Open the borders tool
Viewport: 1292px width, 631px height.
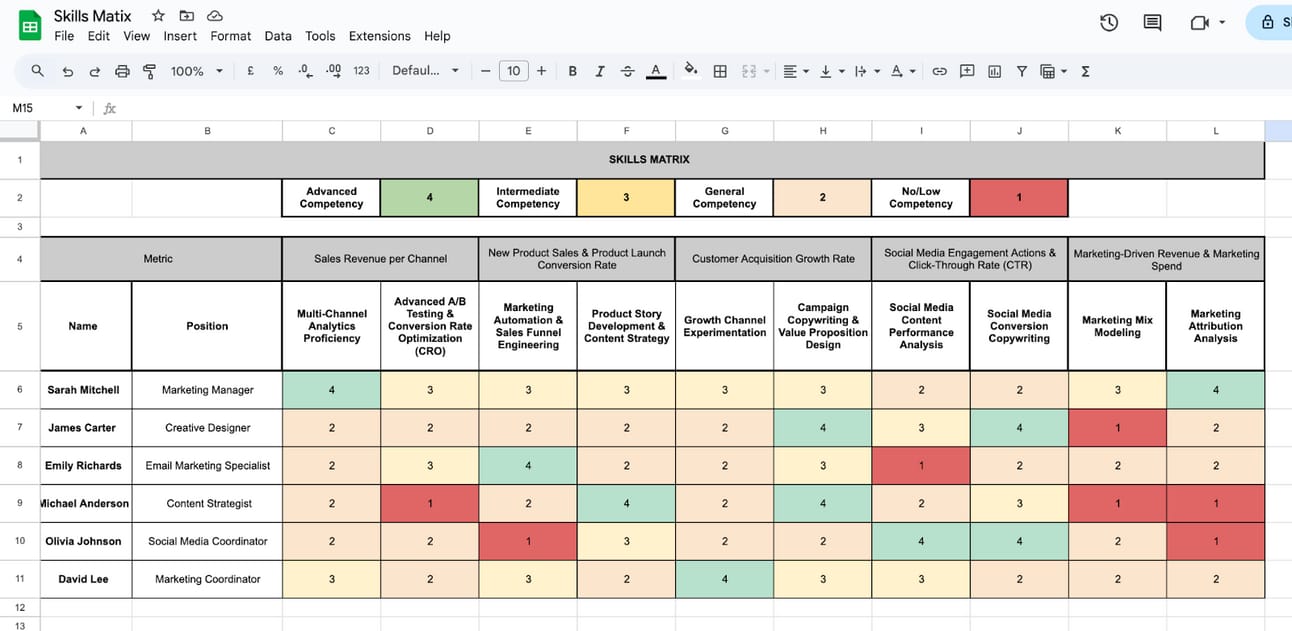(720, 71)
